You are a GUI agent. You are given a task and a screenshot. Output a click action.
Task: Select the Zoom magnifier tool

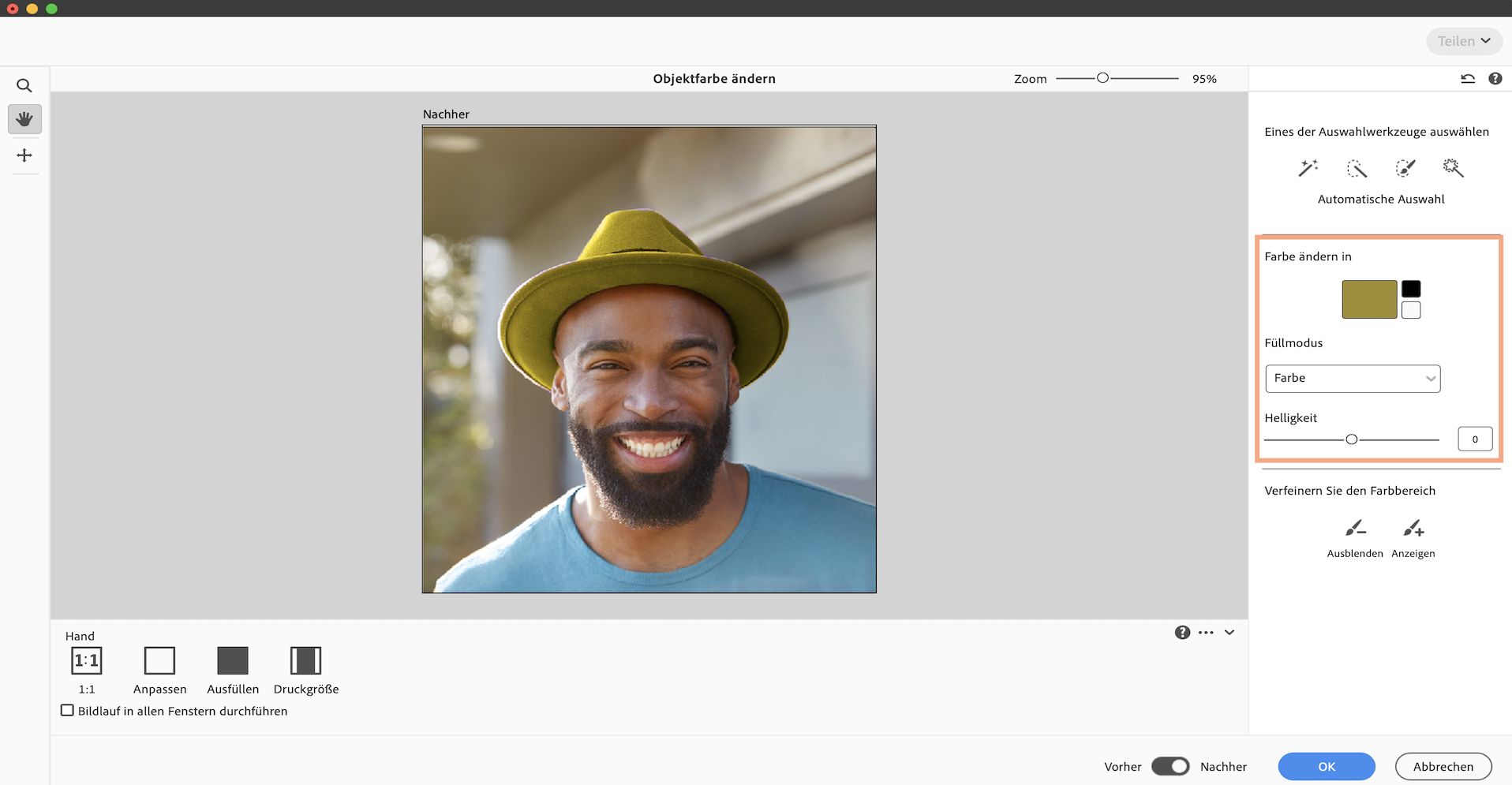point(24,85)
